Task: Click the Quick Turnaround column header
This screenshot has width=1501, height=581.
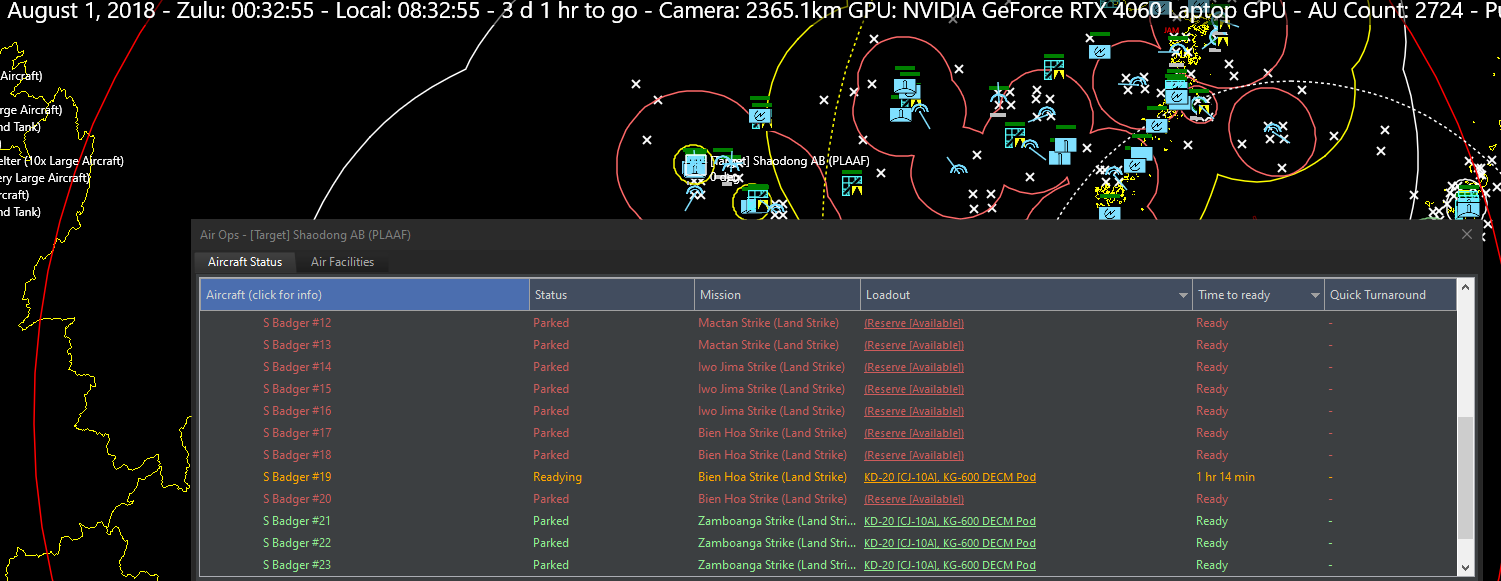Action: [1390, 295]
